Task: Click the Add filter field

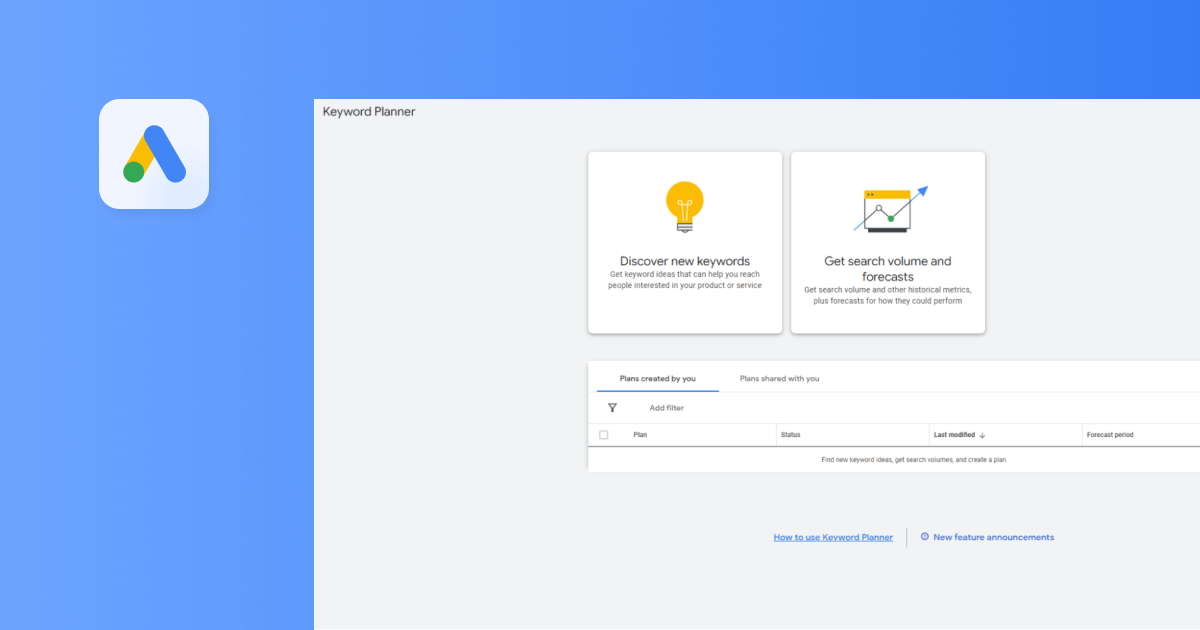Action: 667,408
